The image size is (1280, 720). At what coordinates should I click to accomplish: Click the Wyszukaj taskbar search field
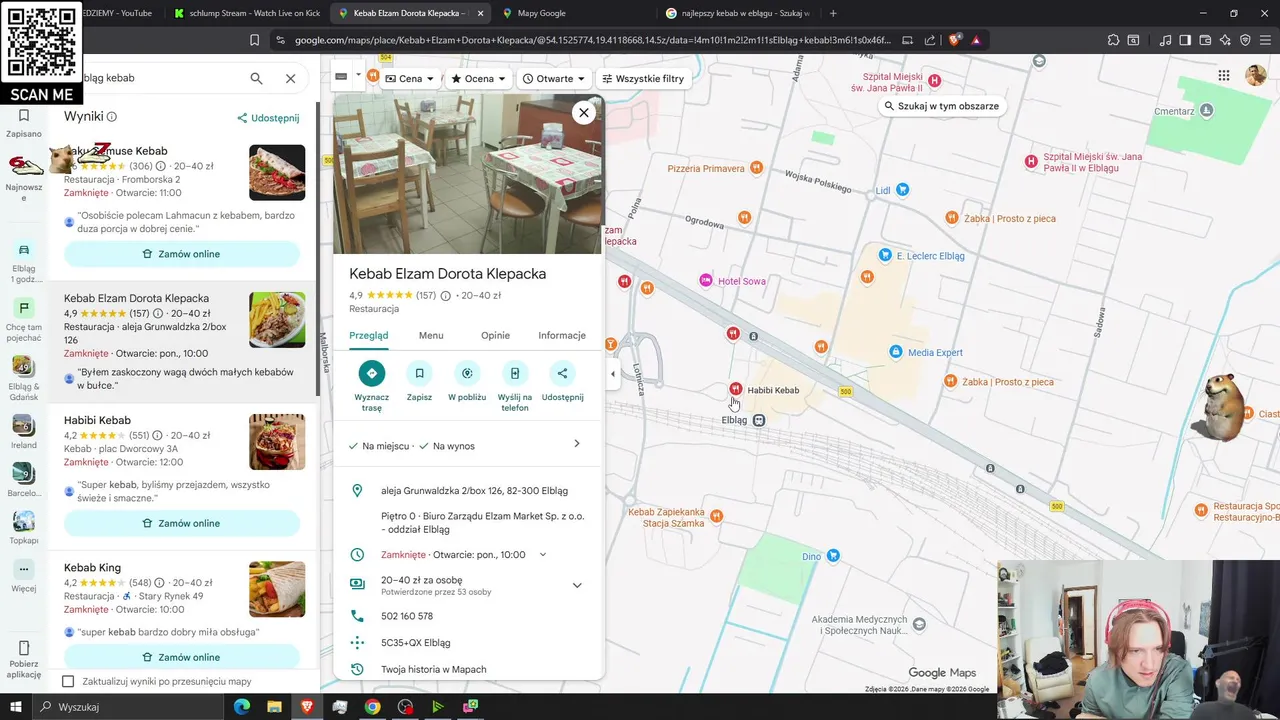pyautogui.click(x=130, y=707)
